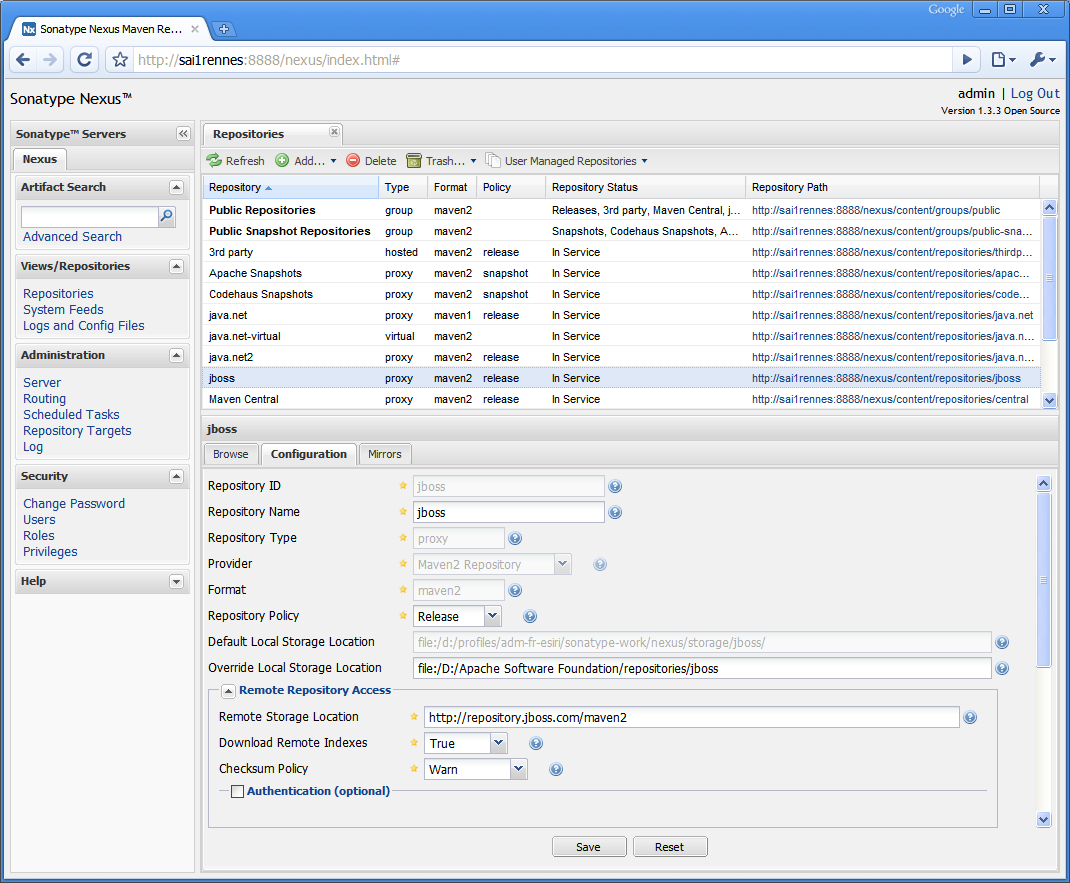
Task: Open the Repository Policy dropdown
Action: coord(492,617)
